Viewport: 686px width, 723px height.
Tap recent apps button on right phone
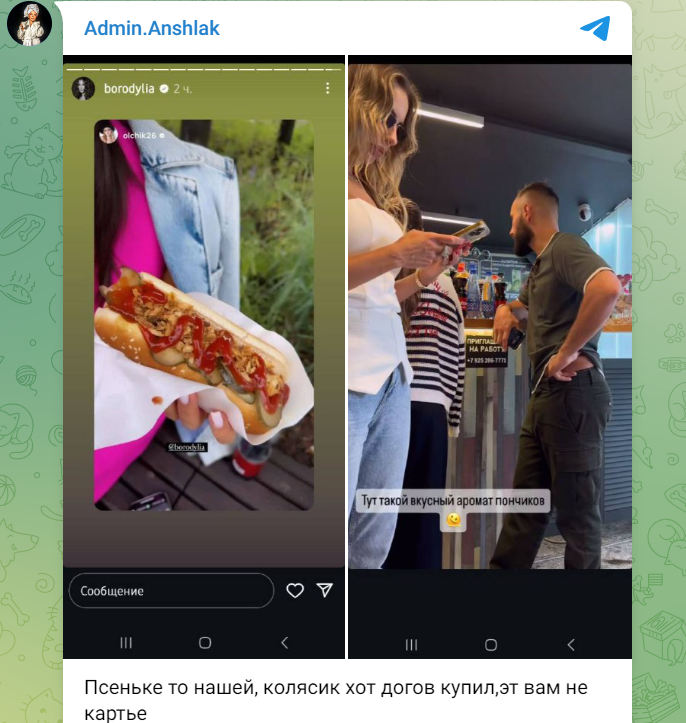411,645
